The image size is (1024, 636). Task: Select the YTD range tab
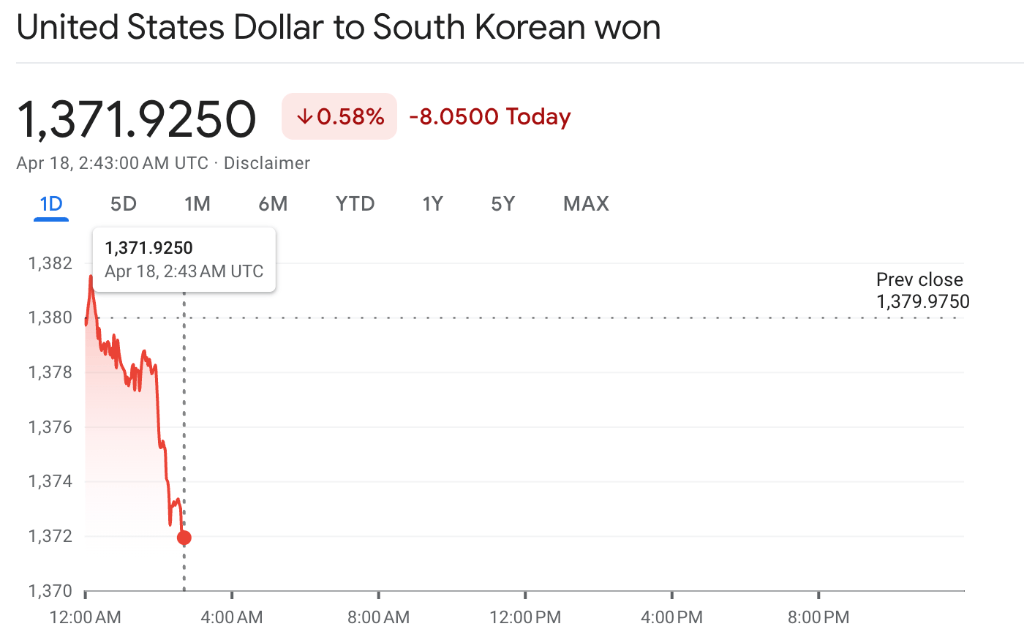pyautogui.click(x=355, y=204)
